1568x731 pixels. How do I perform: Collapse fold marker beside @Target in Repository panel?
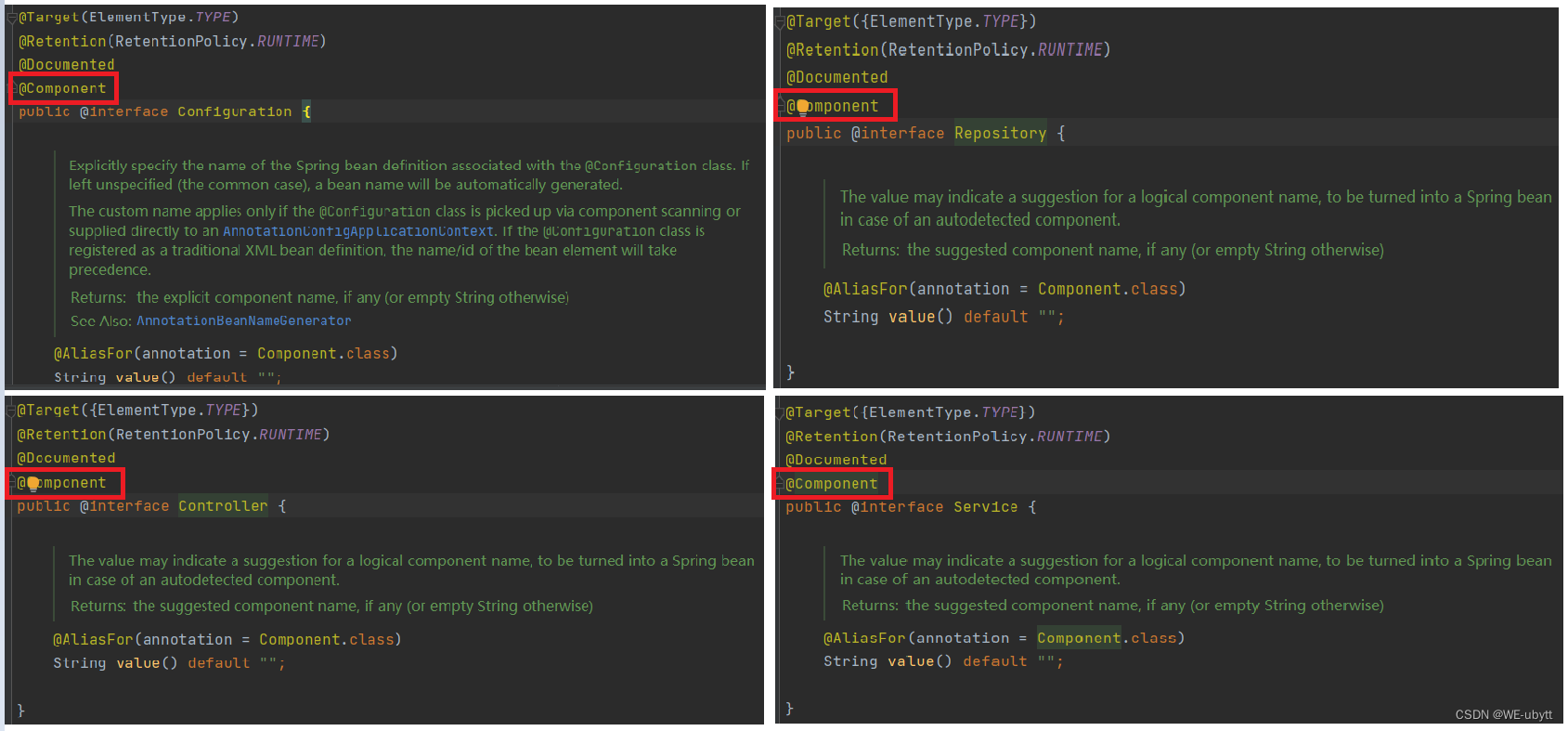coord(781,21)
